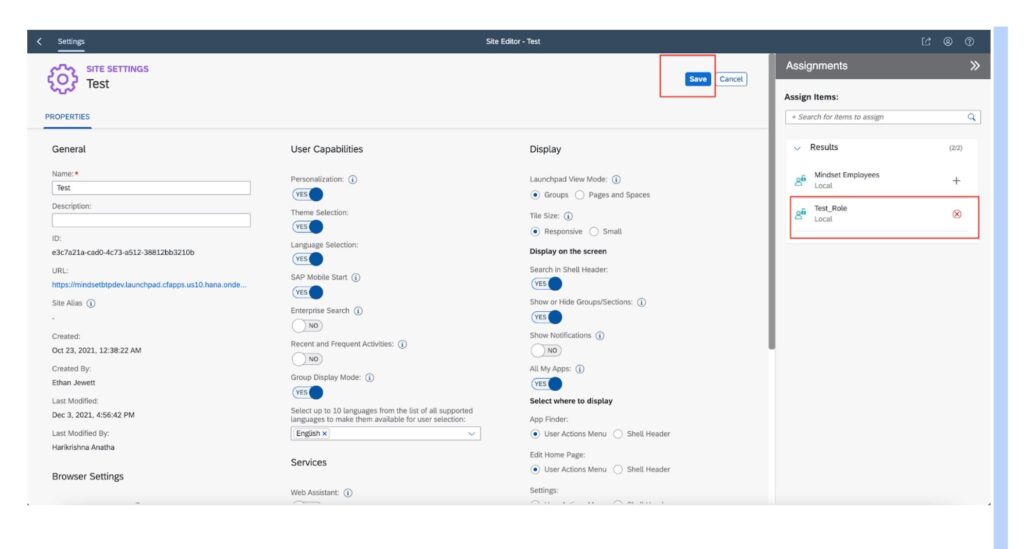This screenshot has width=1024, height=549.
Task: Select Responsive tile size
Action: tap(535, 232)
